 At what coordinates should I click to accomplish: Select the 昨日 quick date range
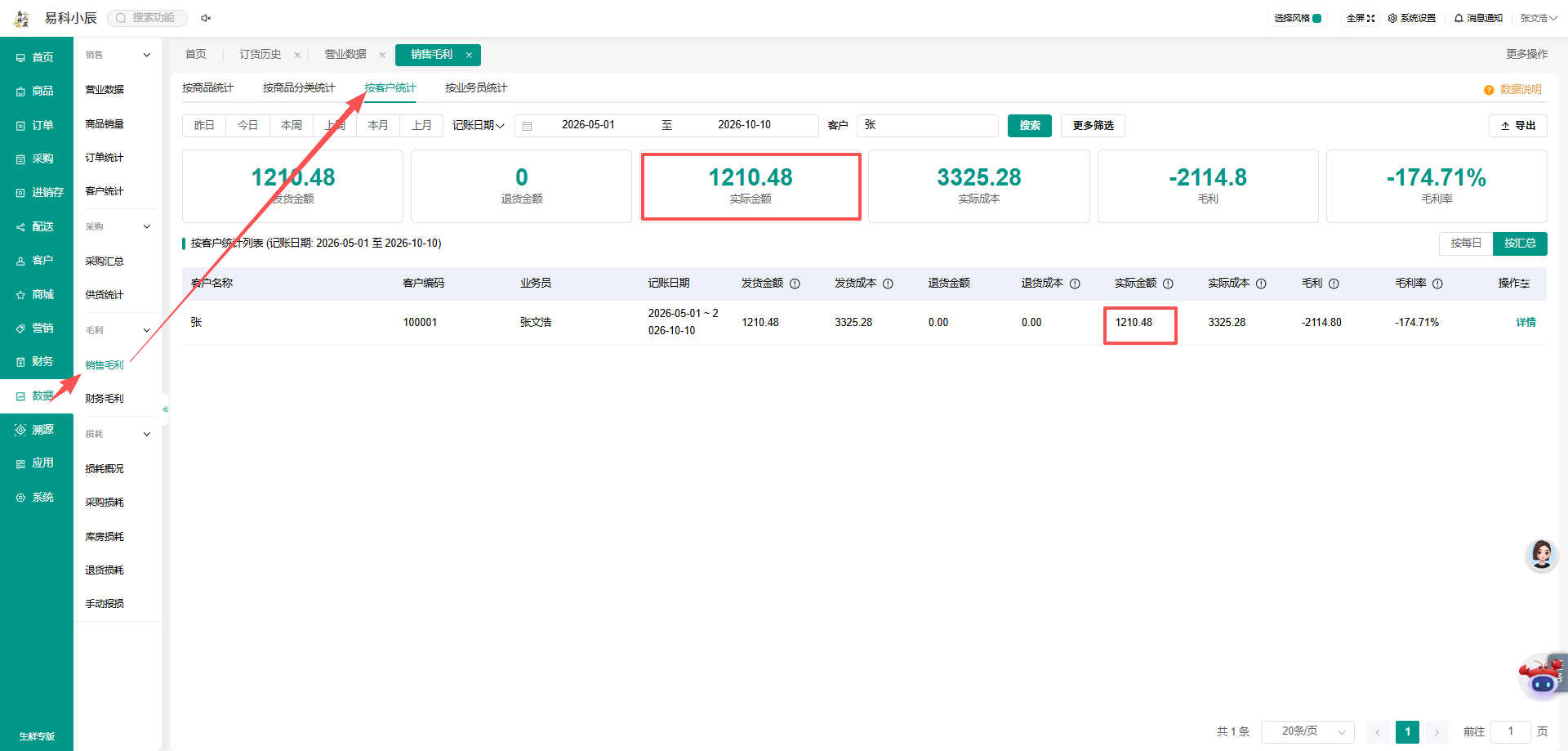pos(204,125)
